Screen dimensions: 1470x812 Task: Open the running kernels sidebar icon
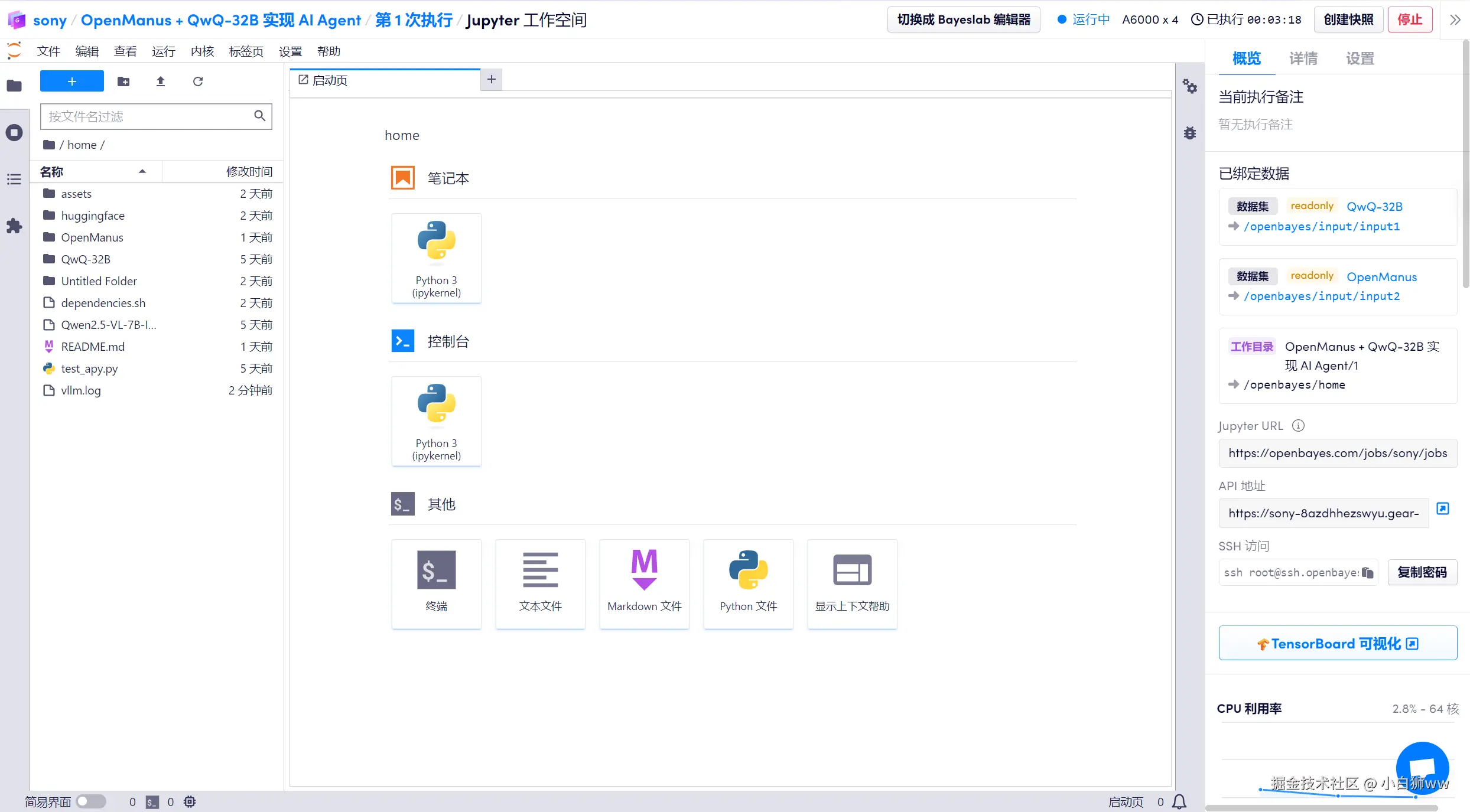(x=14, y=132)
